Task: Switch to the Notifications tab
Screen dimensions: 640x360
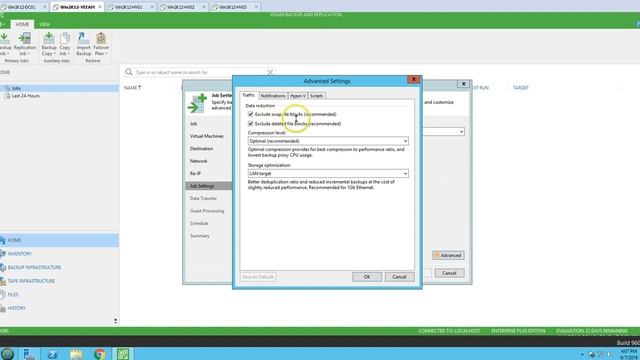Action: pos(273,96)
